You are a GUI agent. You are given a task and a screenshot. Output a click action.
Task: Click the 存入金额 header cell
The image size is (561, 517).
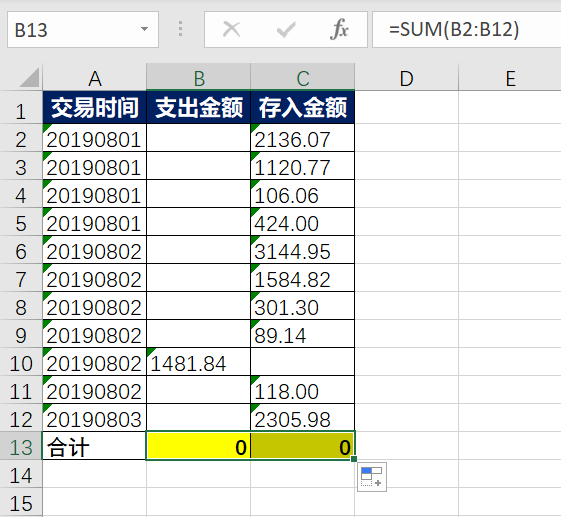[303, 107]
